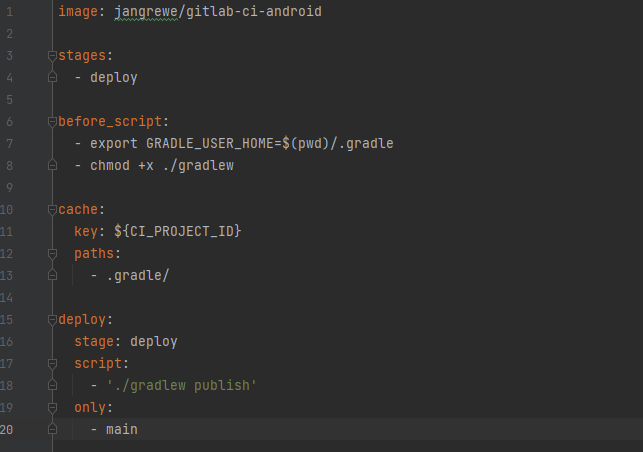Click the 'stage: deploy' line
The width and height of the screenshot is (643, 452).
click(x=125, y=341)
